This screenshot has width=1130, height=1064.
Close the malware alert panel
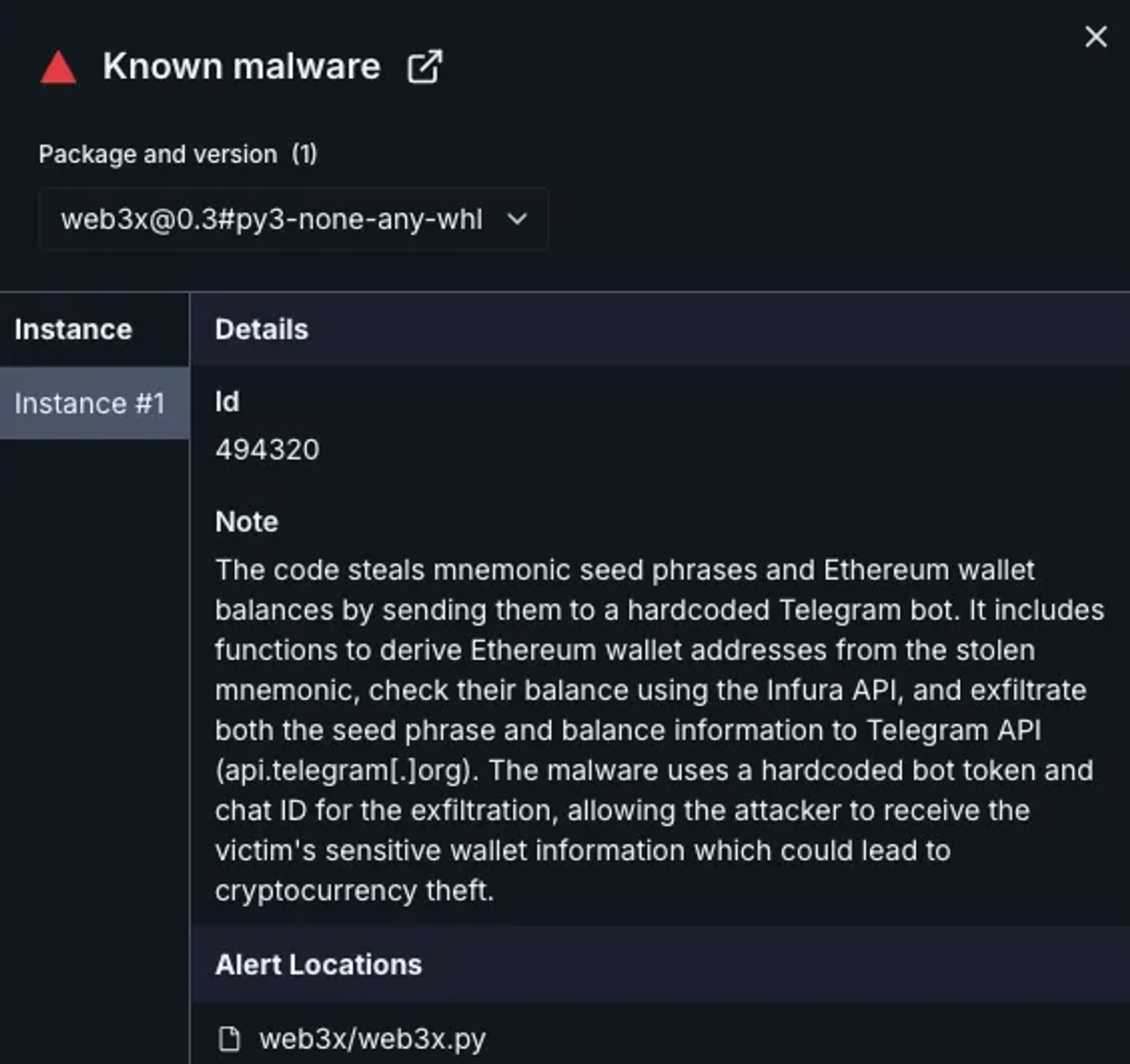click(1095, 37)
